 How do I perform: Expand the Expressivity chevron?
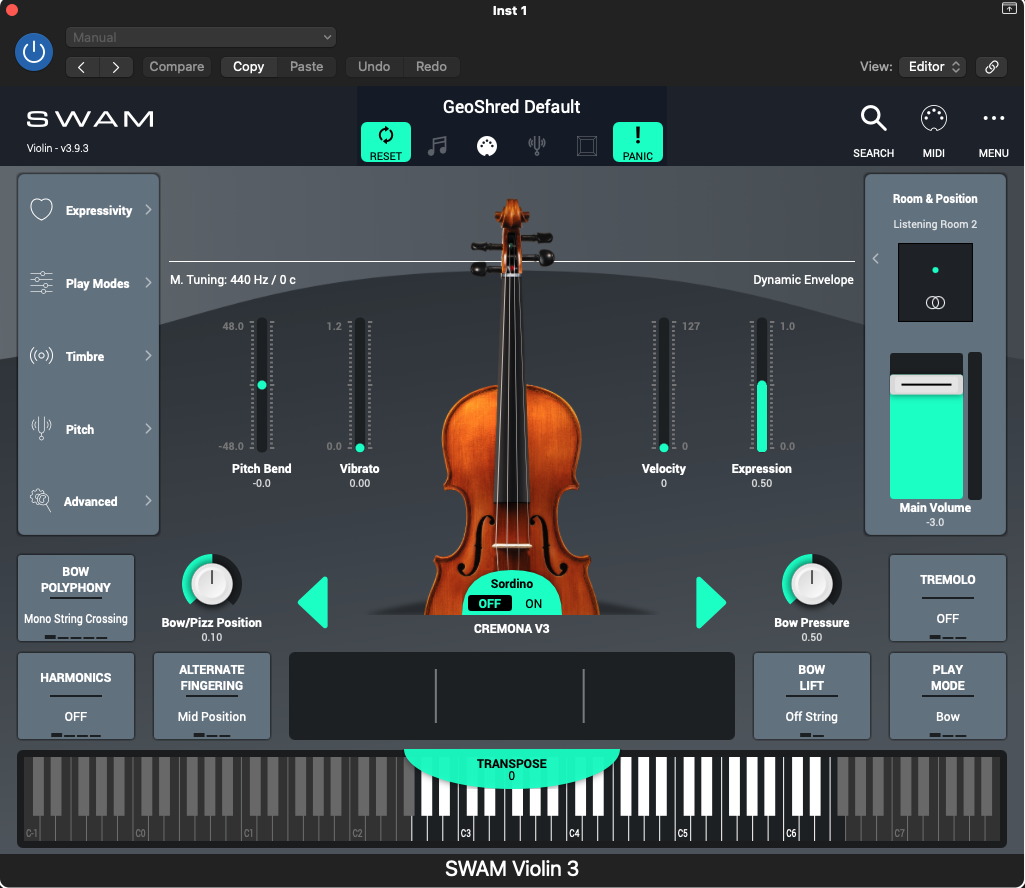[148, 210]
